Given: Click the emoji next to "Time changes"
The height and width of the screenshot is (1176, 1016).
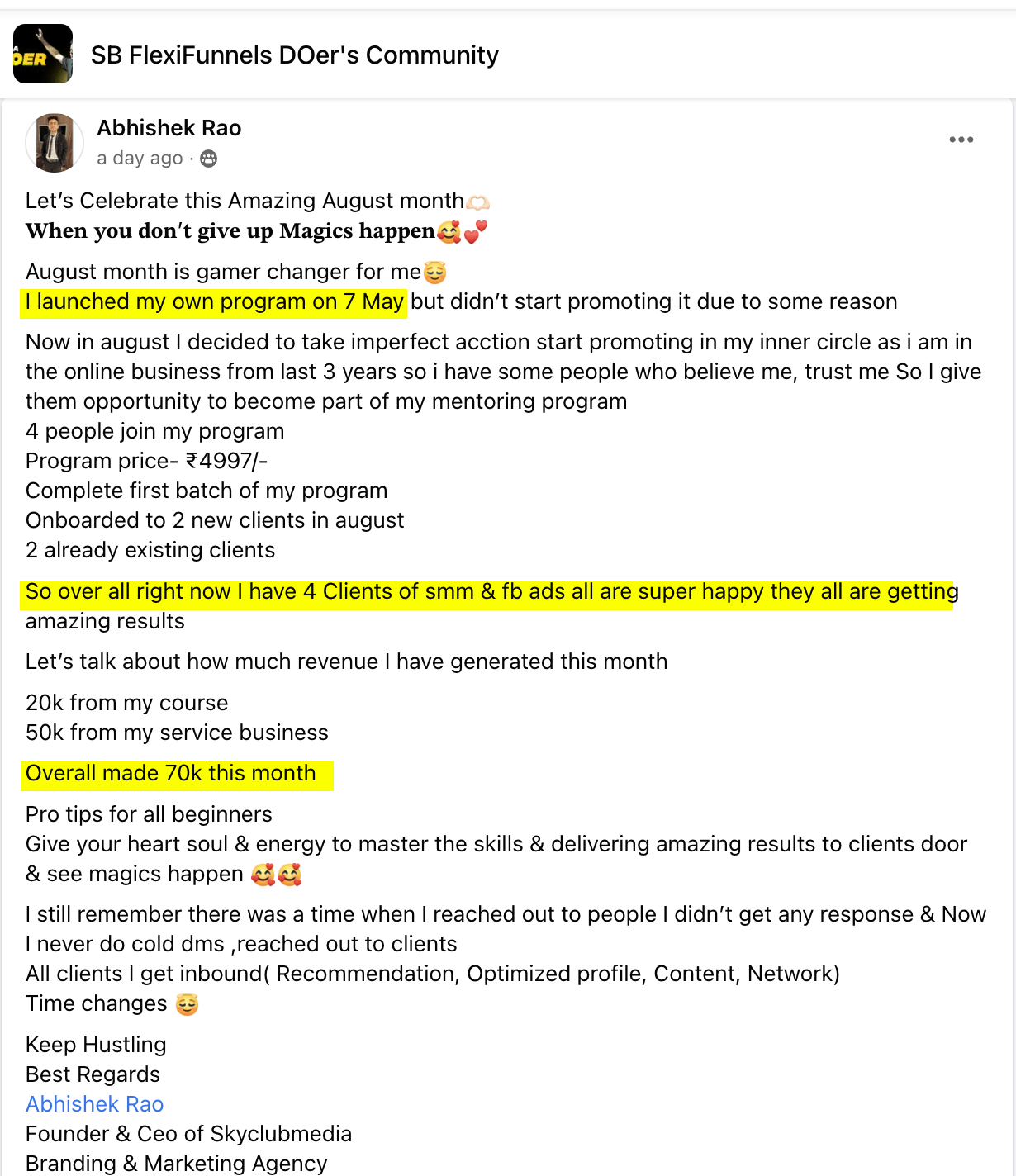Looking at the screenshot, I should click(x=188, y=1004).
